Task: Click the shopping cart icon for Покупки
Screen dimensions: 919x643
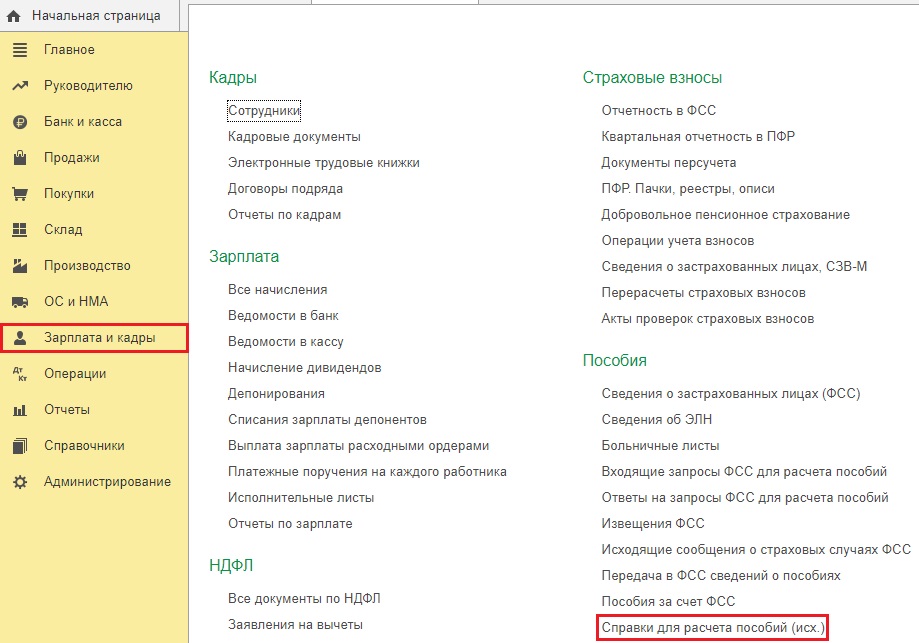Action: point(19,194)
